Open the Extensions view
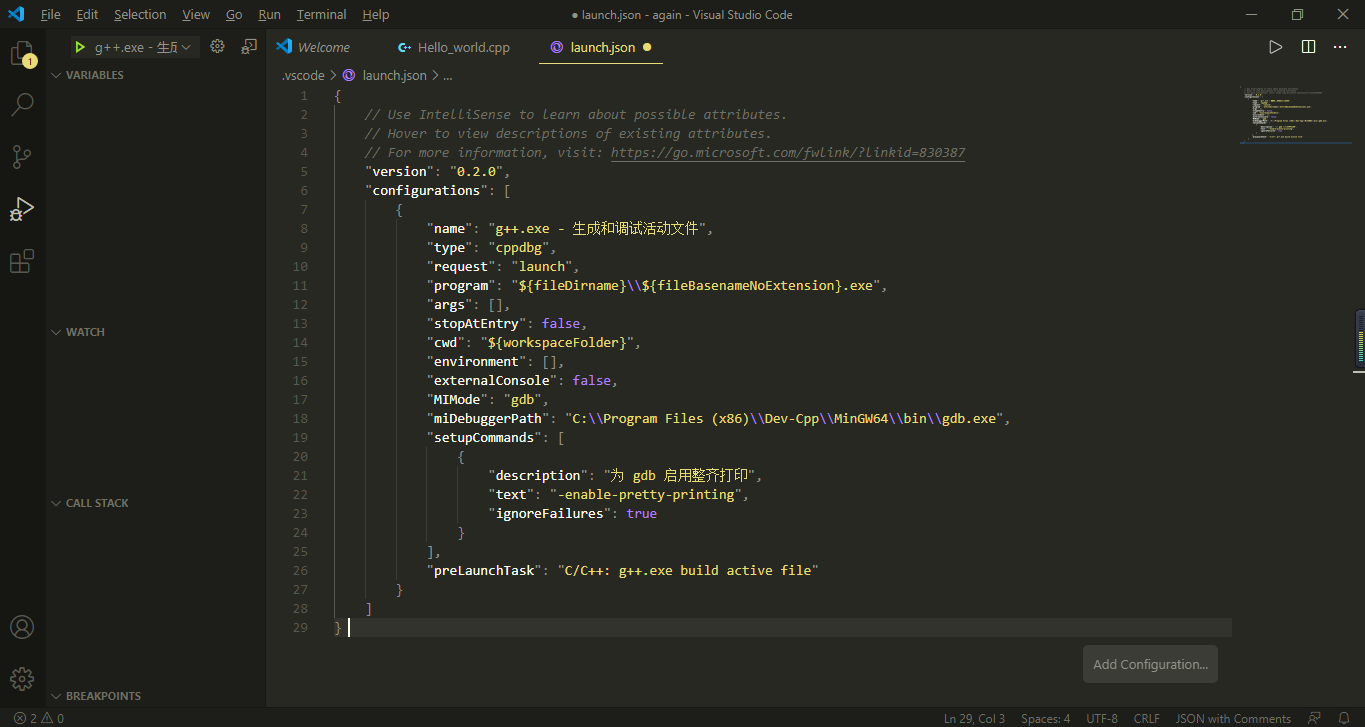 pos(22,261)
